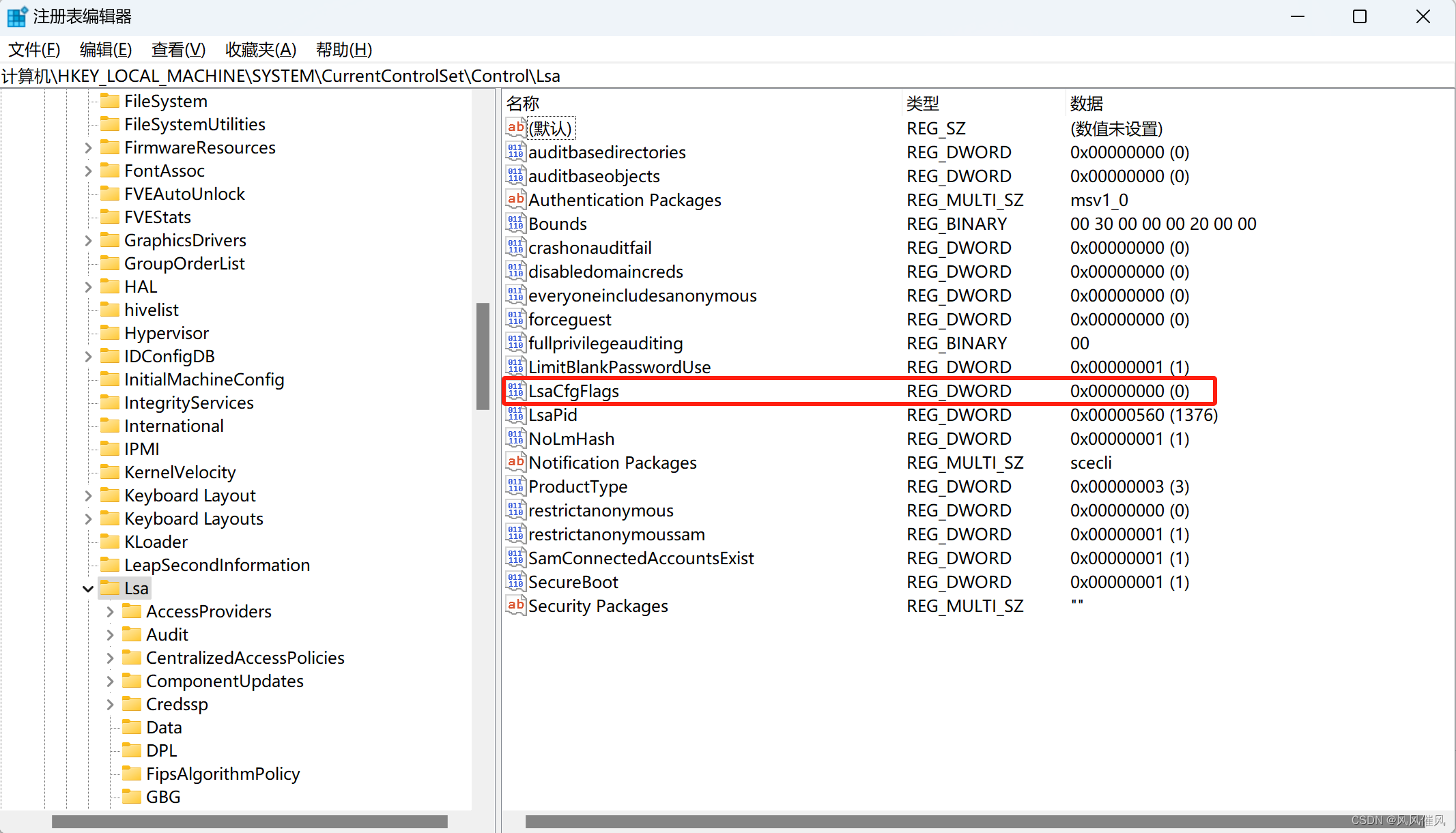
Task: Click the 名称 column header
Action: tap(524, 104)
